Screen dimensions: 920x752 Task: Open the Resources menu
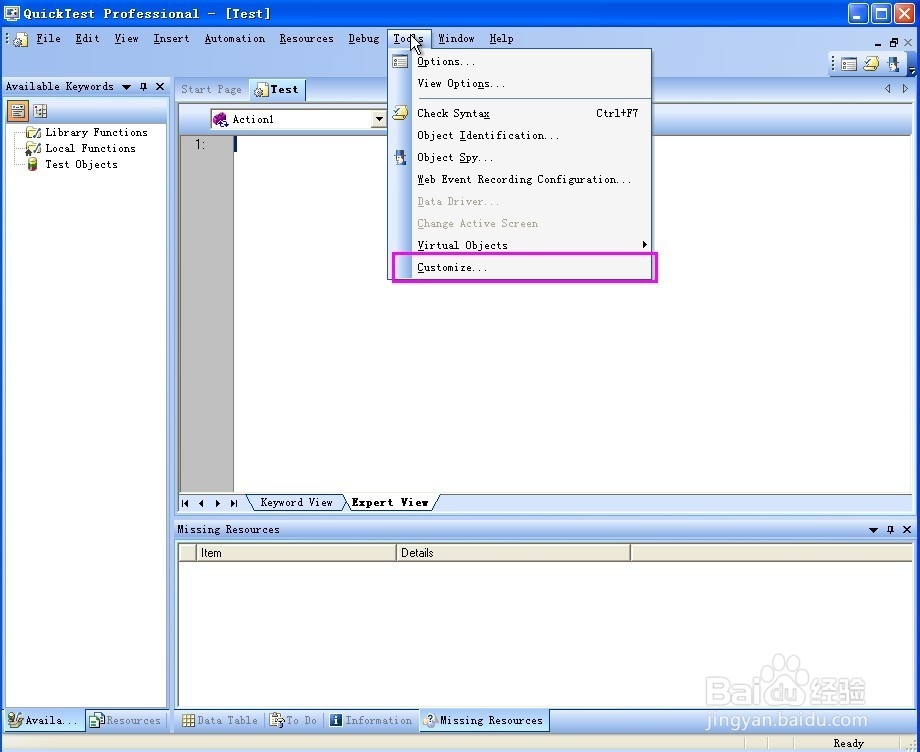coord(306,39)
